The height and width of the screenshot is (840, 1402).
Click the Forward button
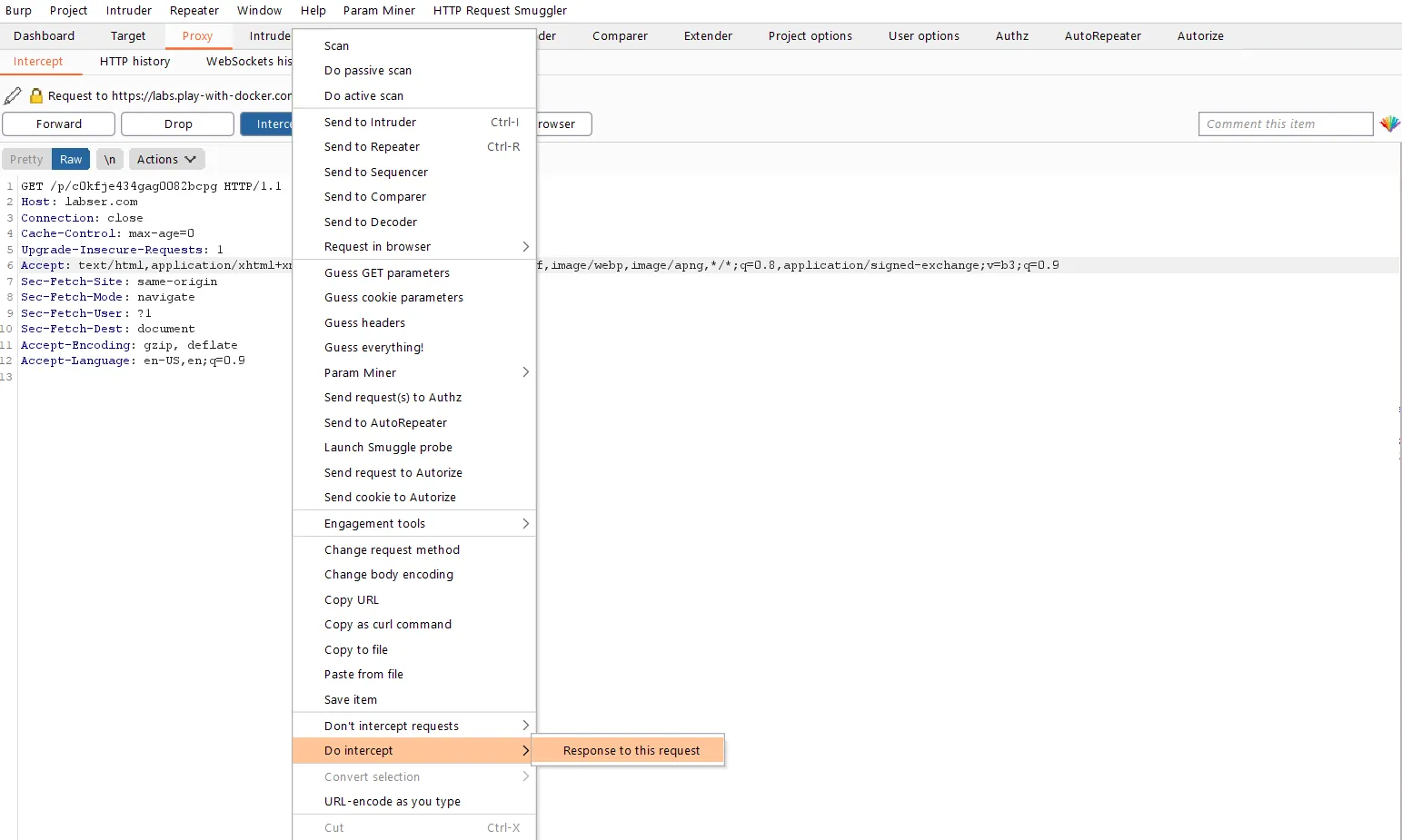click(59, 124)
